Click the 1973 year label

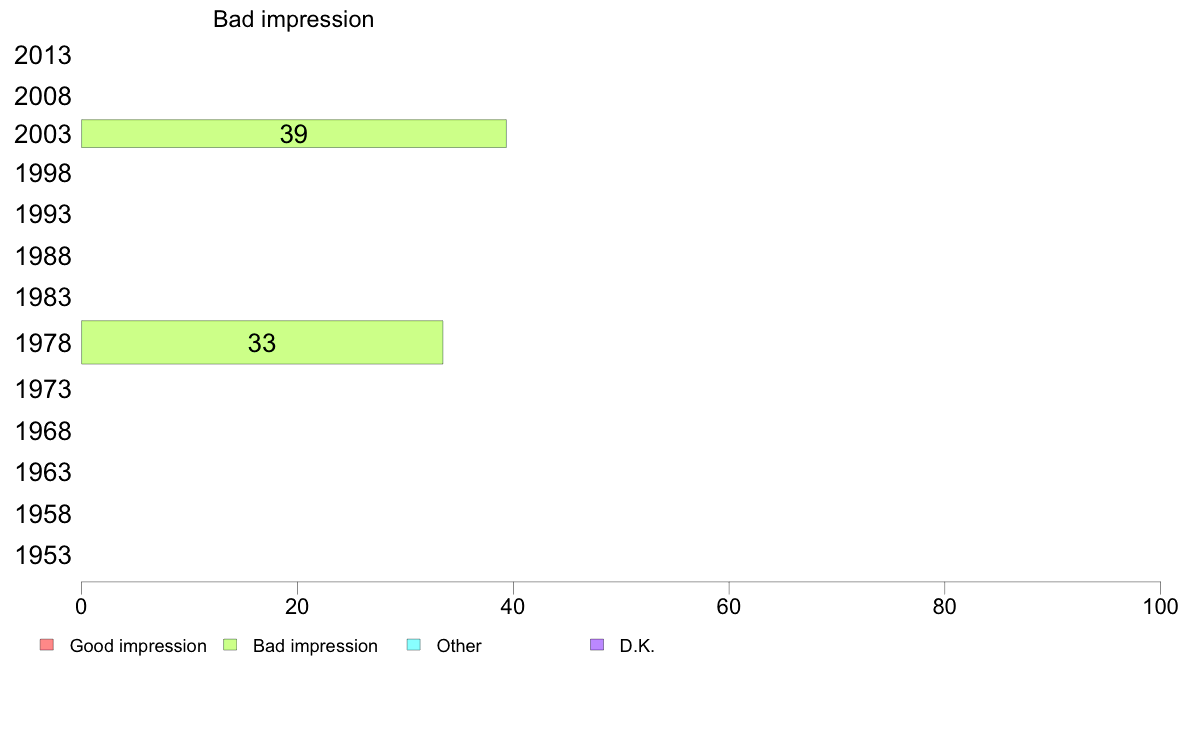pyautogui.click(x=42, y=390)
